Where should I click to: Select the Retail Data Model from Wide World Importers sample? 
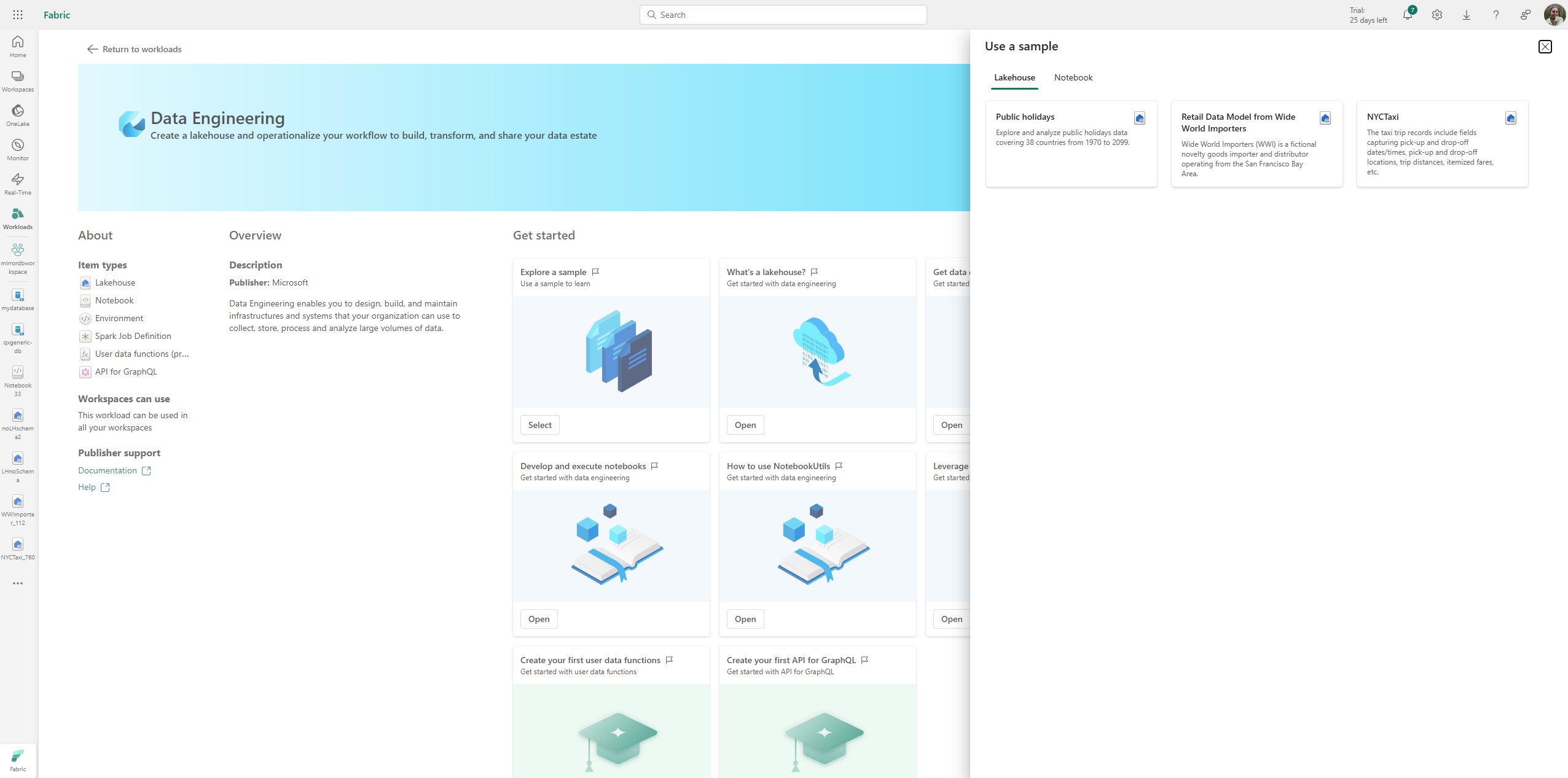click(1256, 144)
